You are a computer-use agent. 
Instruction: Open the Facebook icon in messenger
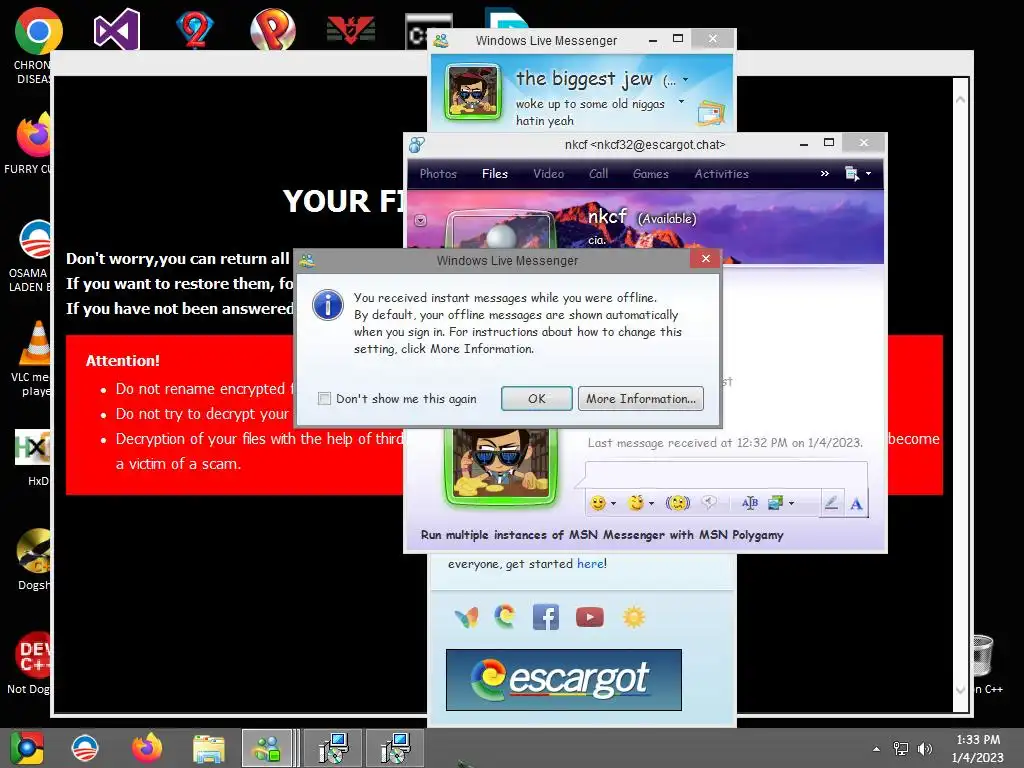(x=545, y=617)
